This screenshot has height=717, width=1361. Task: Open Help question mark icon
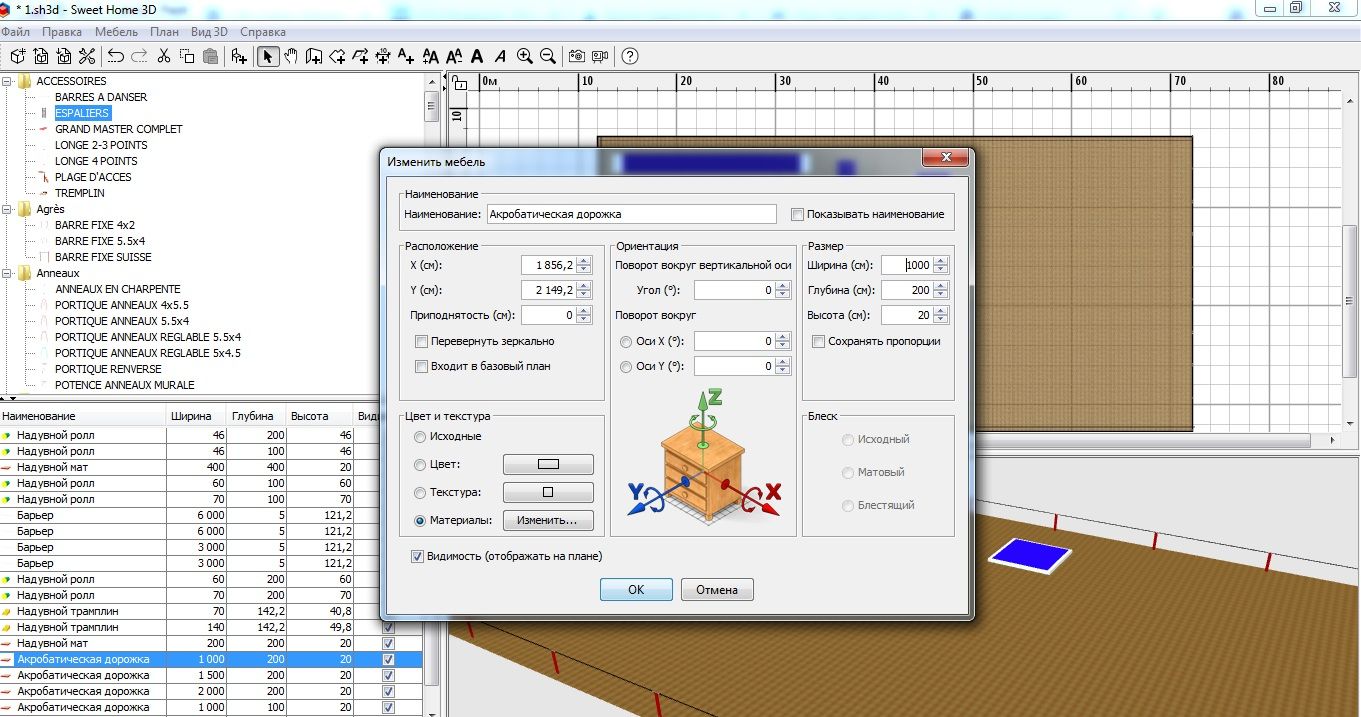pyautogui.click(x=630, y=56)
